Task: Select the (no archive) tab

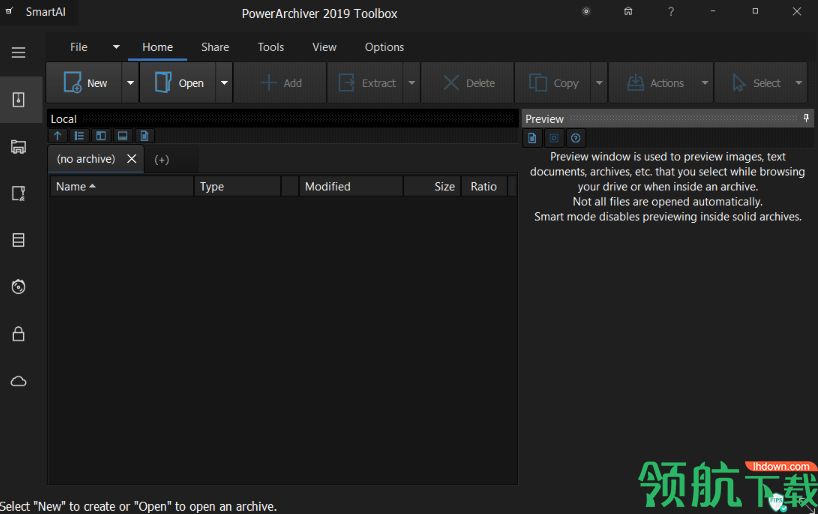Action: pos(86,159)
